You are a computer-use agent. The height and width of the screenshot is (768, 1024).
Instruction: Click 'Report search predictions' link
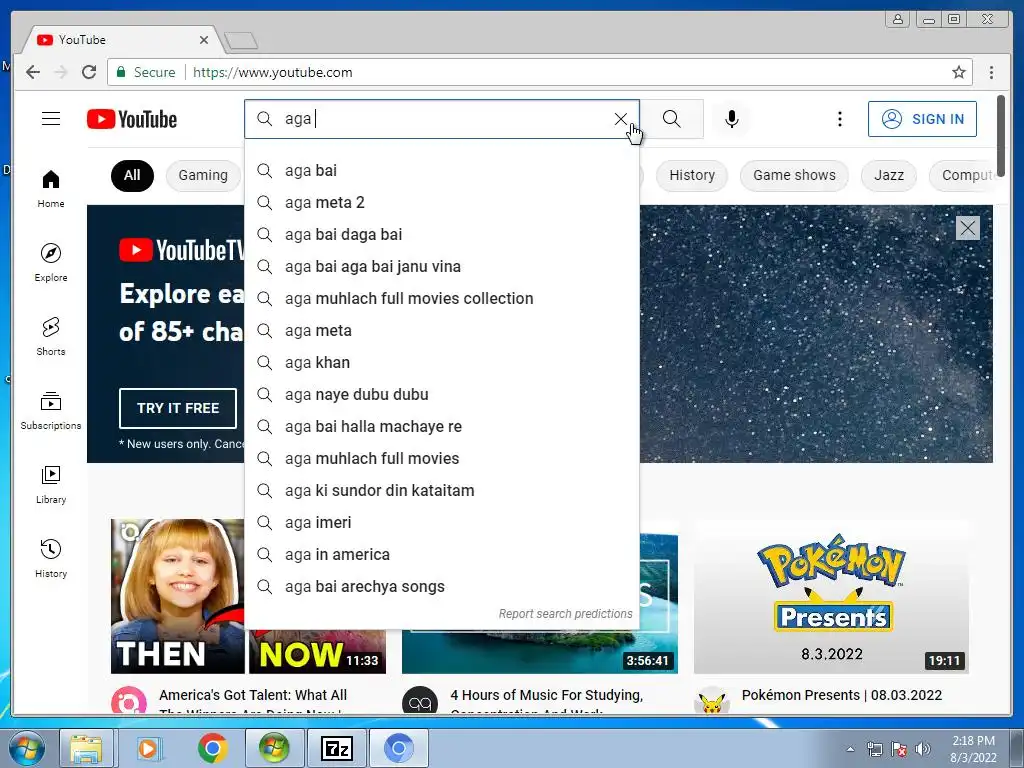pos(566,614)
